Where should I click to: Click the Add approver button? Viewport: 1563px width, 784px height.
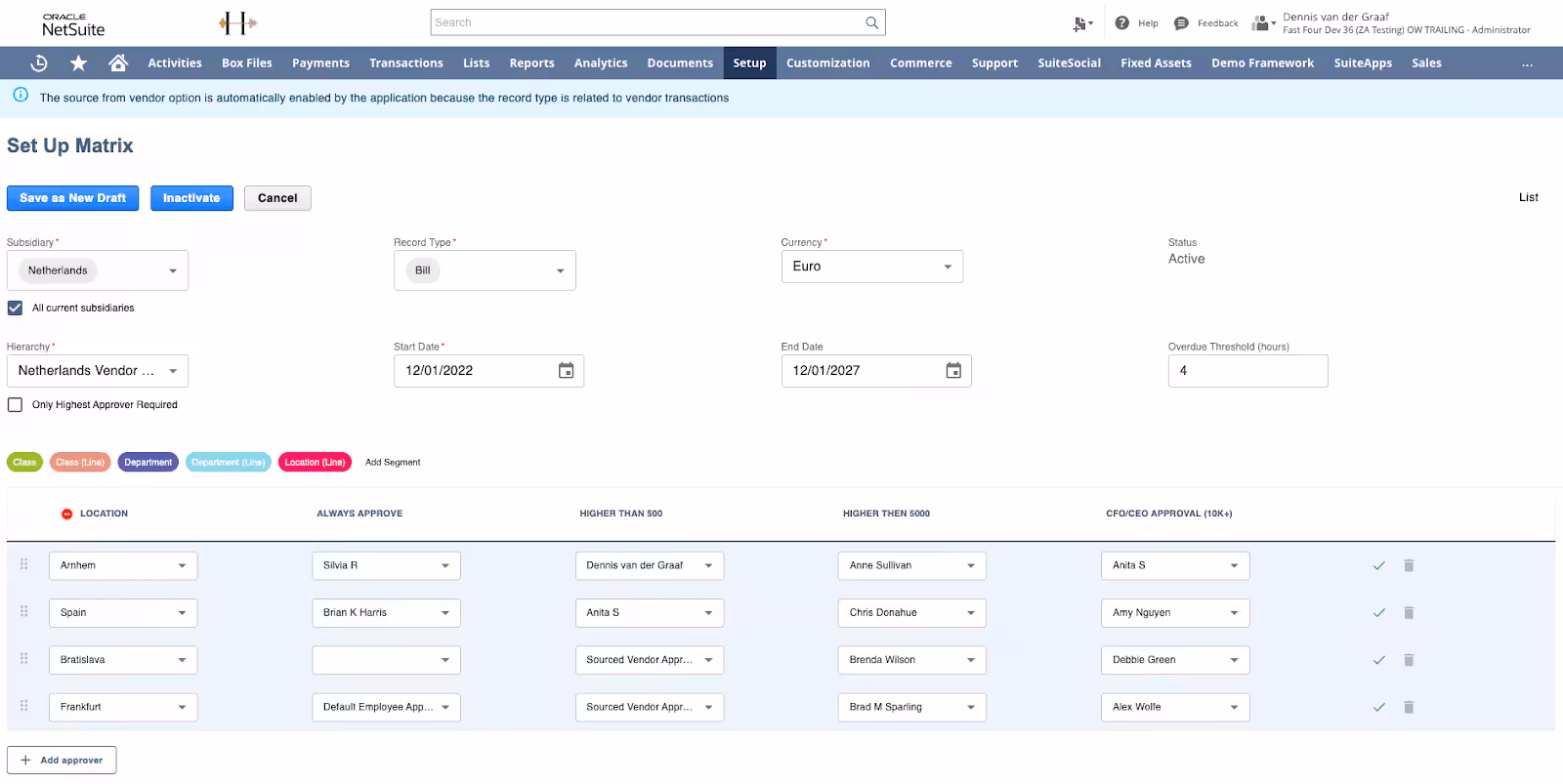tap(62, 761)
